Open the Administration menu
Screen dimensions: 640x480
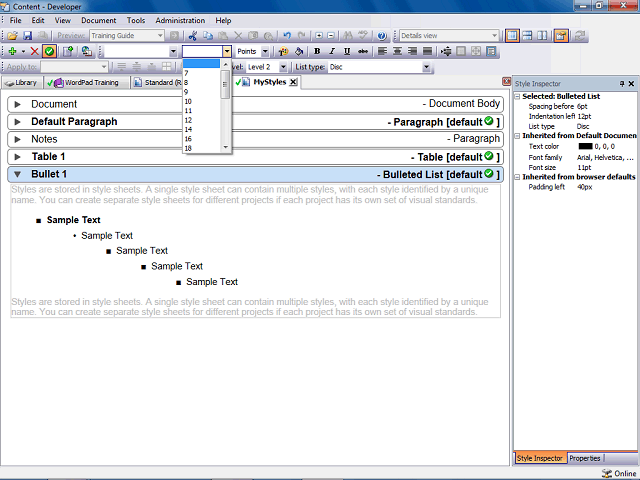(x=180, y=20)
